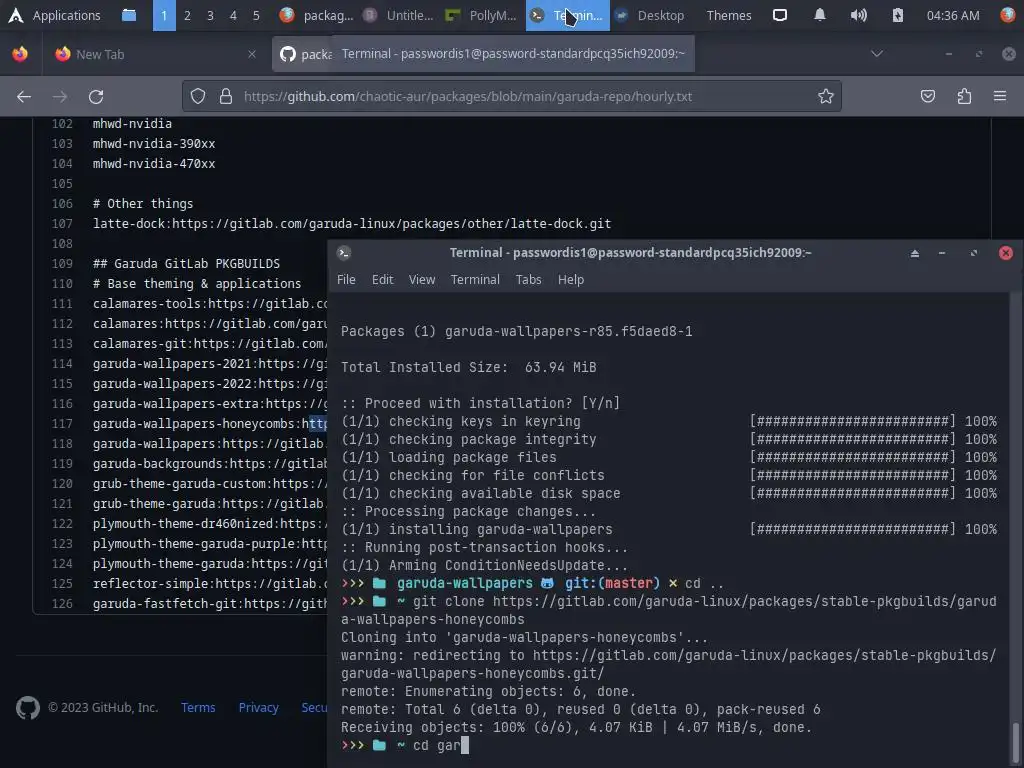1024x768 pixels.
Task: Switch to workspace 3
Action: point(210,15)
